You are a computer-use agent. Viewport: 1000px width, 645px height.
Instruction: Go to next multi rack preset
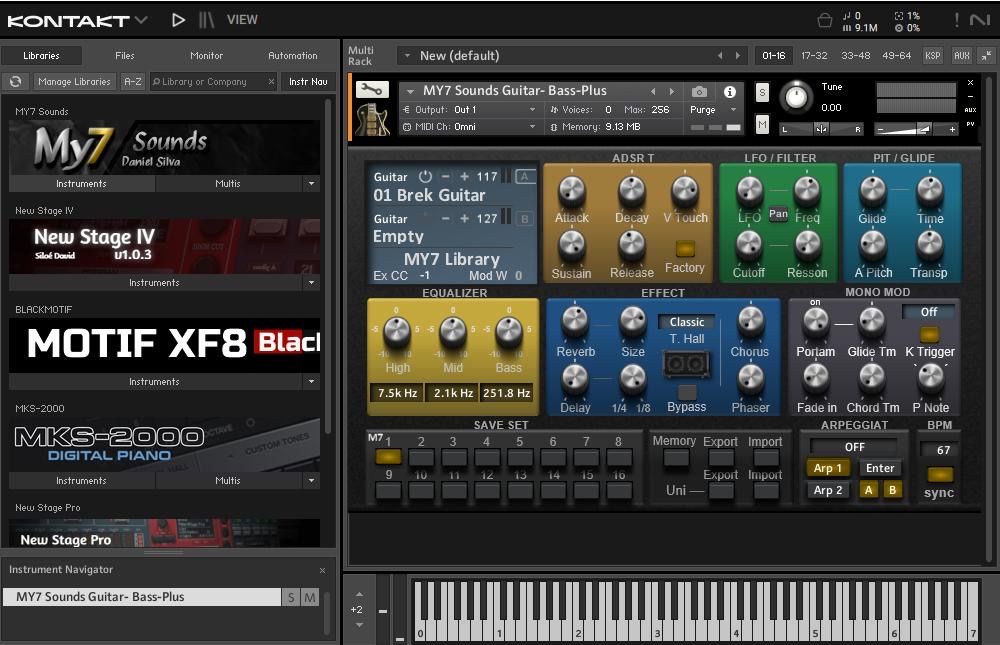pyautogui.click(x=738, y=56)
